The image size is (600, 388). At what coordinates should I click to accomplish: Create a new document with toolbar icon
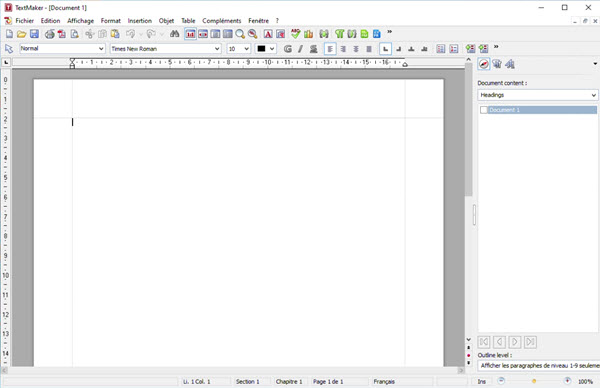click(x=9, y=34)
